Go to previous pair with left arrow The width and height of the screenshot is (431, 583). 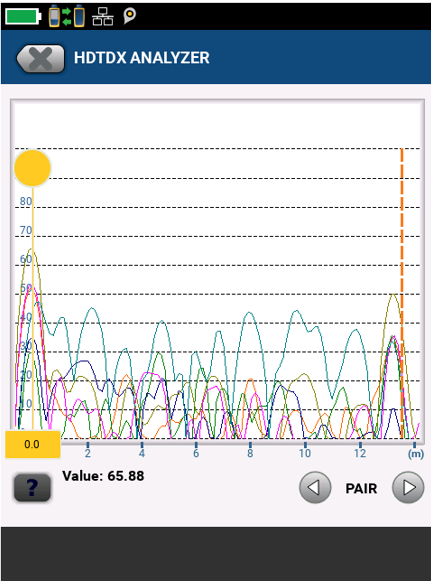(315, 487)
